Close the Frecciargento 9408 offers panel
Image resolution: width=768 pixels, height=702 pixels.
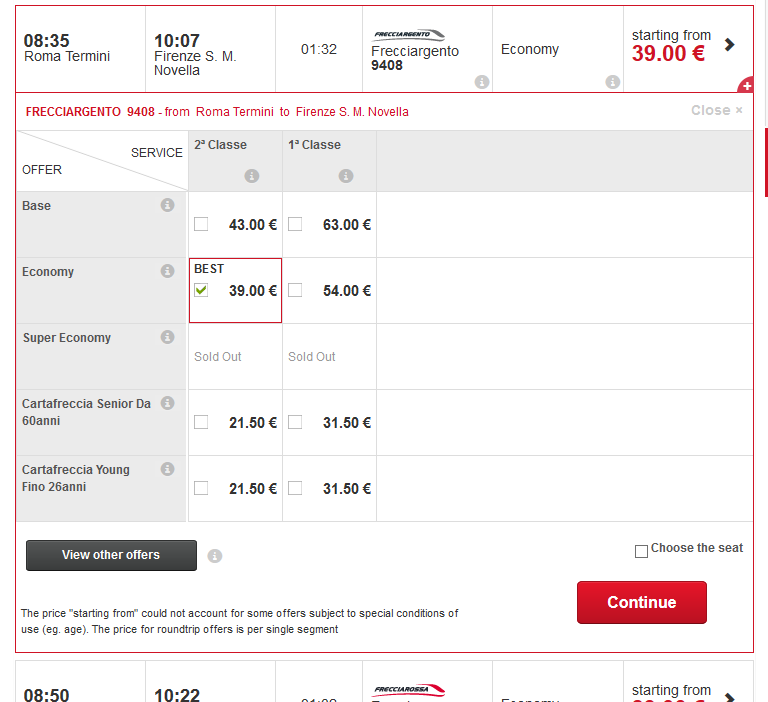point(717,110)
